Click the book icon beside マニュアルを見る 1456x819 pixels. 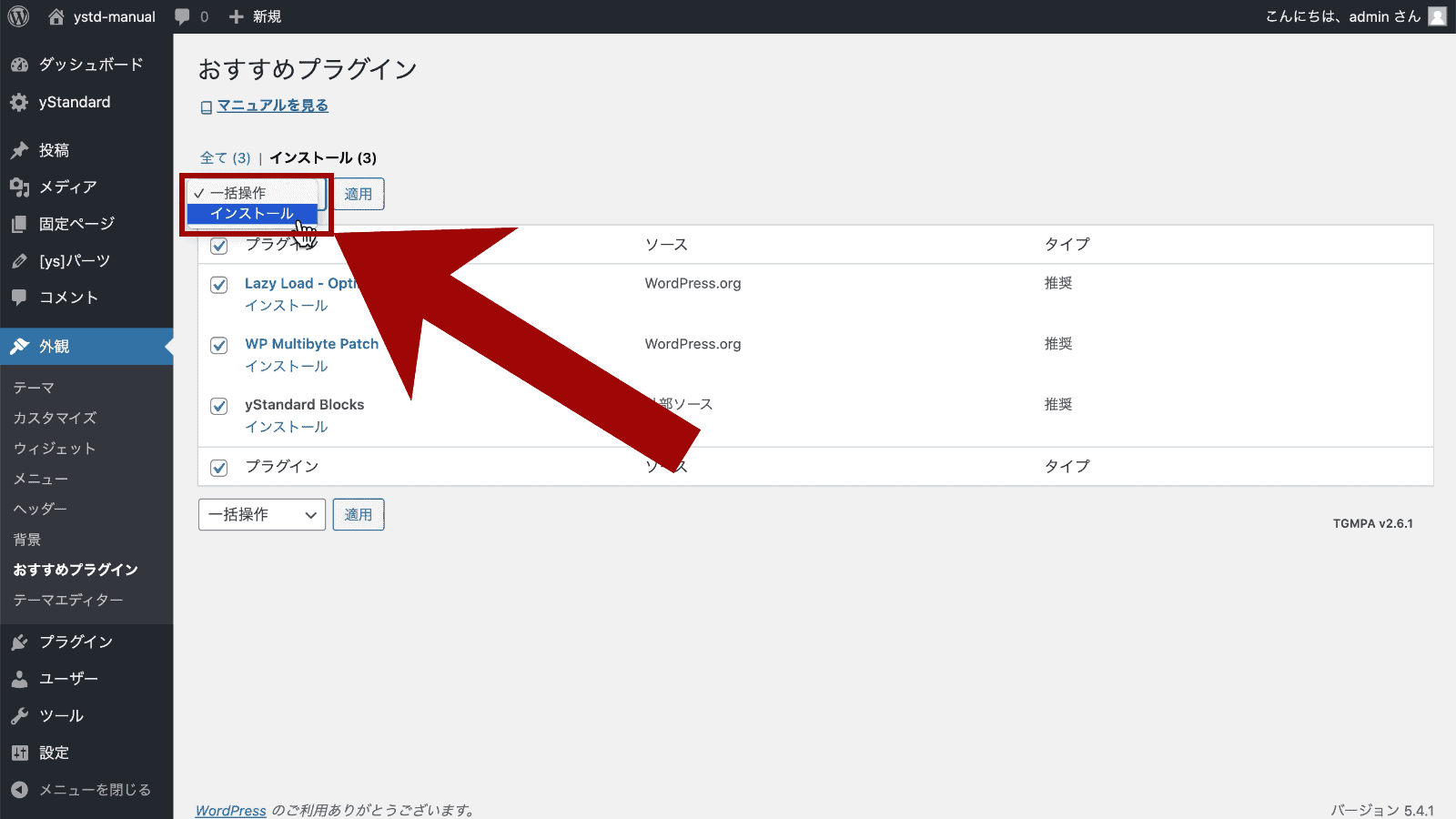(207, 107)
